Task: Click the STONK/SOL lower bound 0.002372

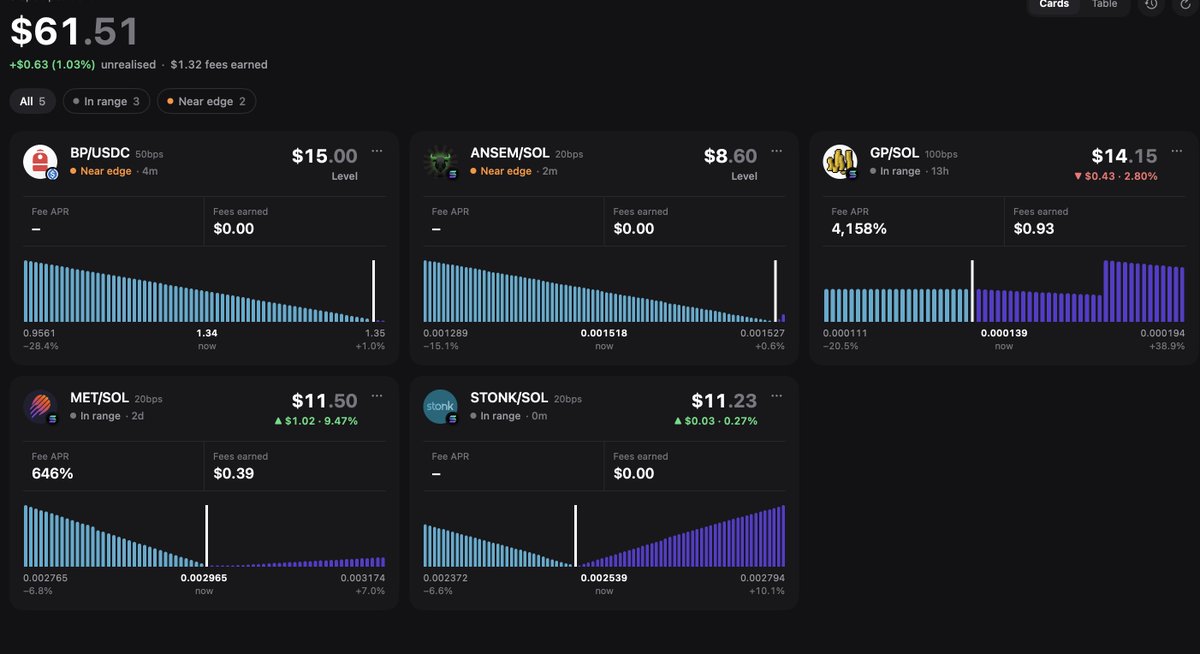Action: pos(445,578)
